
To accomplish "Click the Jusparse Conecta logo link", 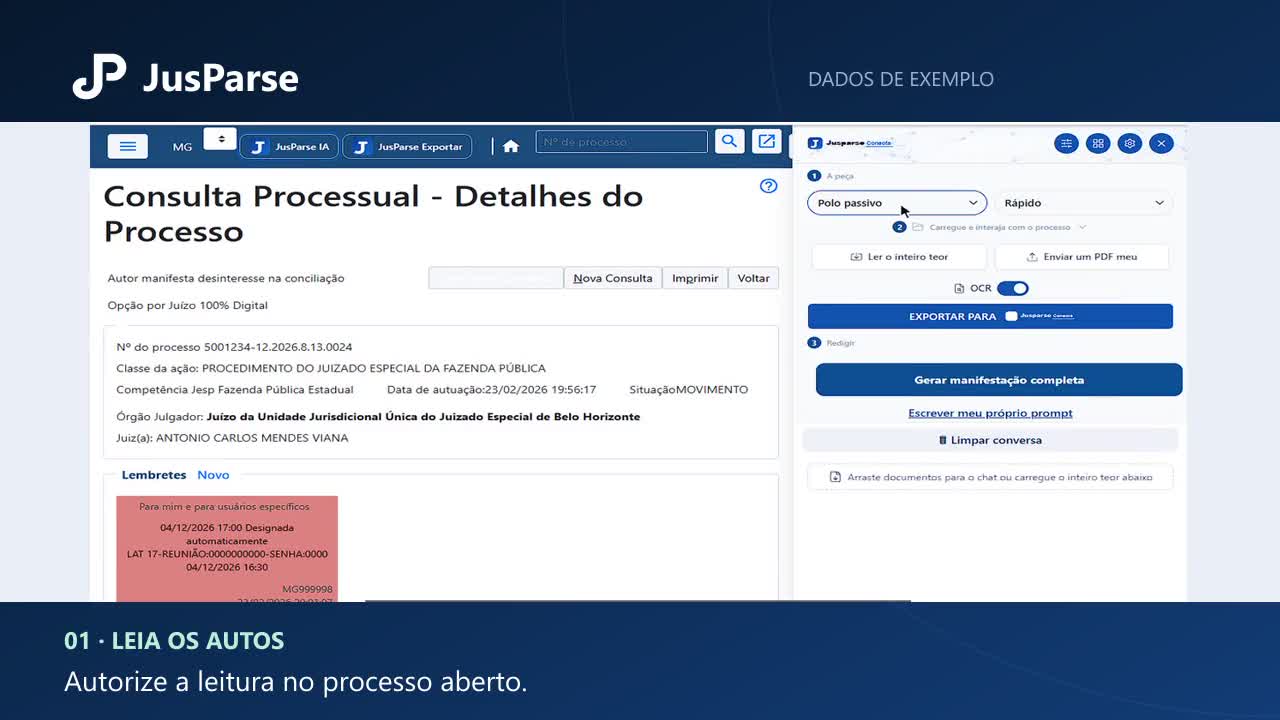I will click(850, 143).
